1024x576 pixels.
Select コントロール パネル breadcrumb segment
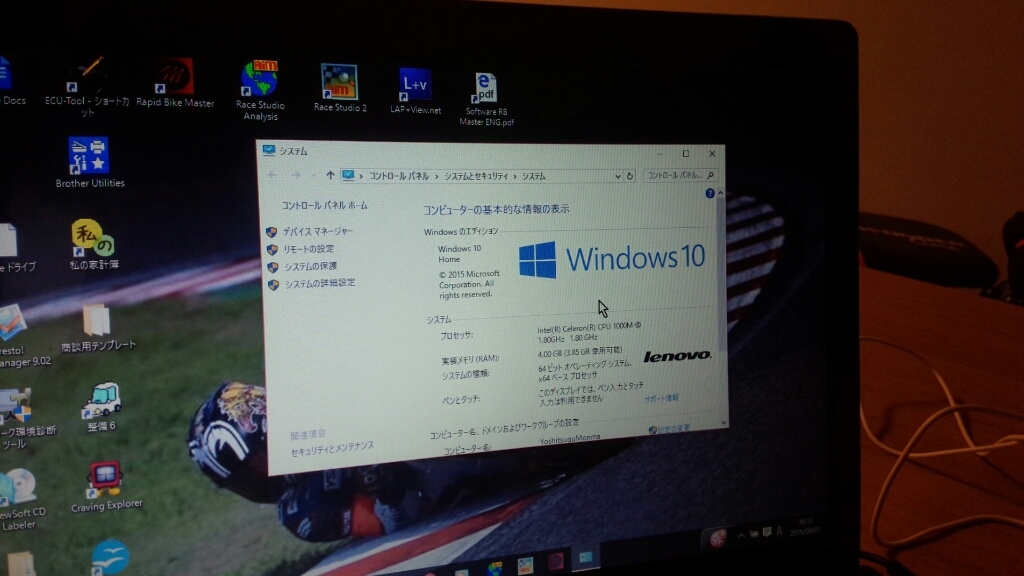(x=398, y=176)
